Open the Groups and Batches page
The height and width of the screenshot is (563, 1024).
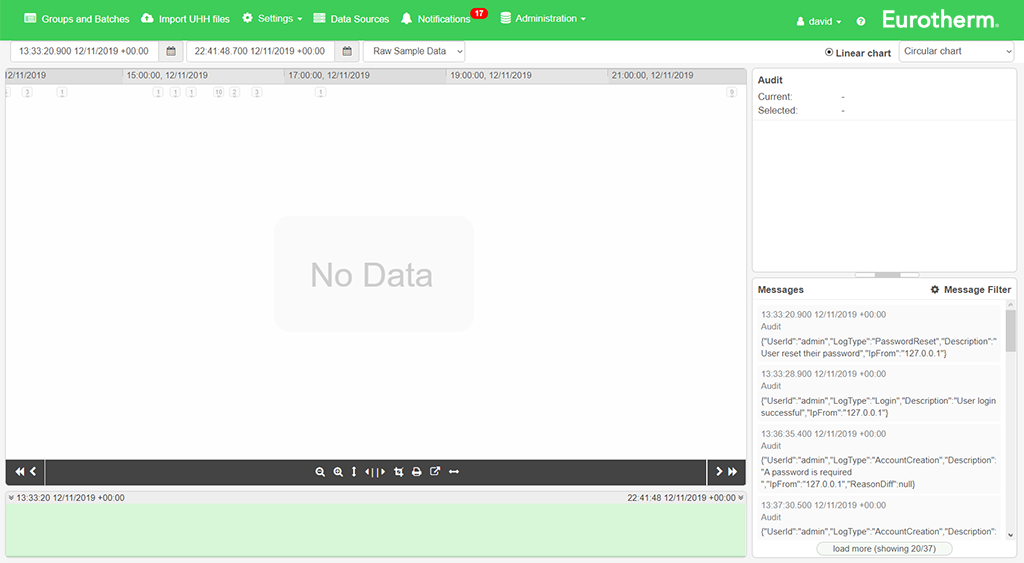(76, 19)
